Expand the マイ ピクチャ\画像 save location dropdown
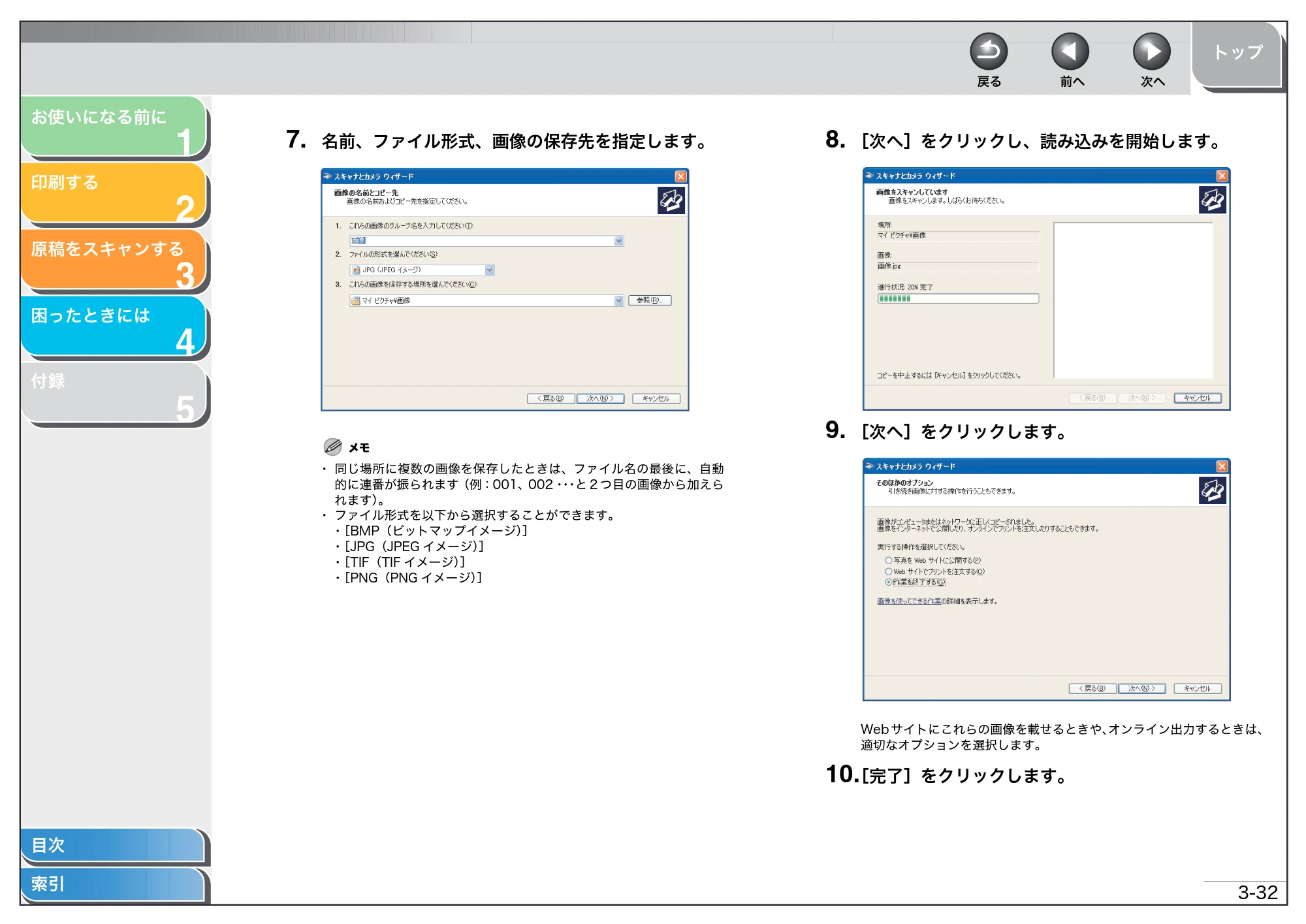 pyautogui.click(x=619, y=300)
